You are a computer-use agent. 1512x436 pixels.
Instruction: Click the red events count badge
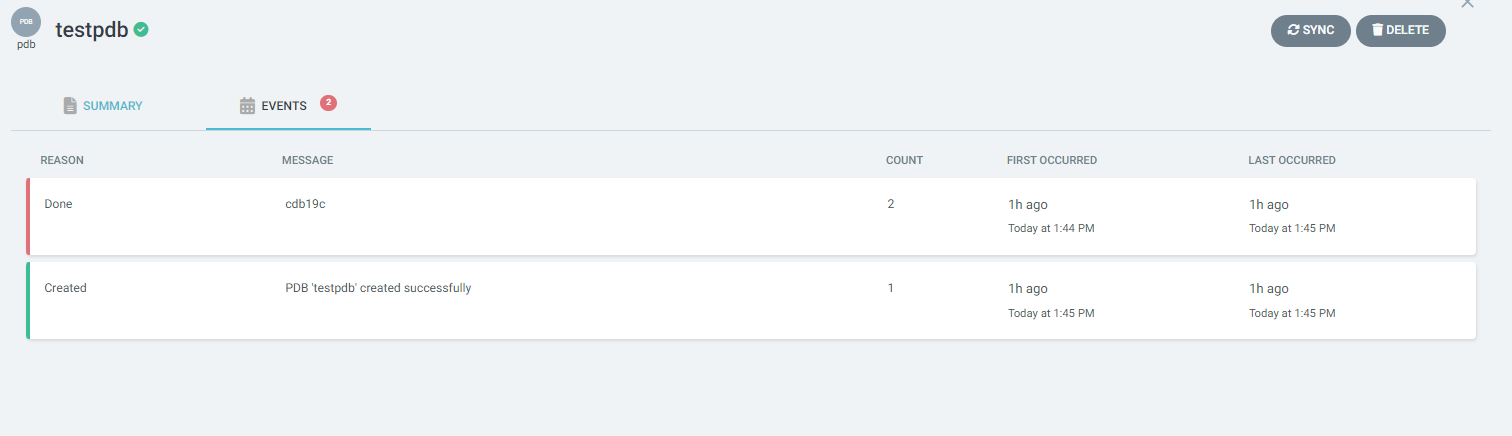(x=328, y=102)
